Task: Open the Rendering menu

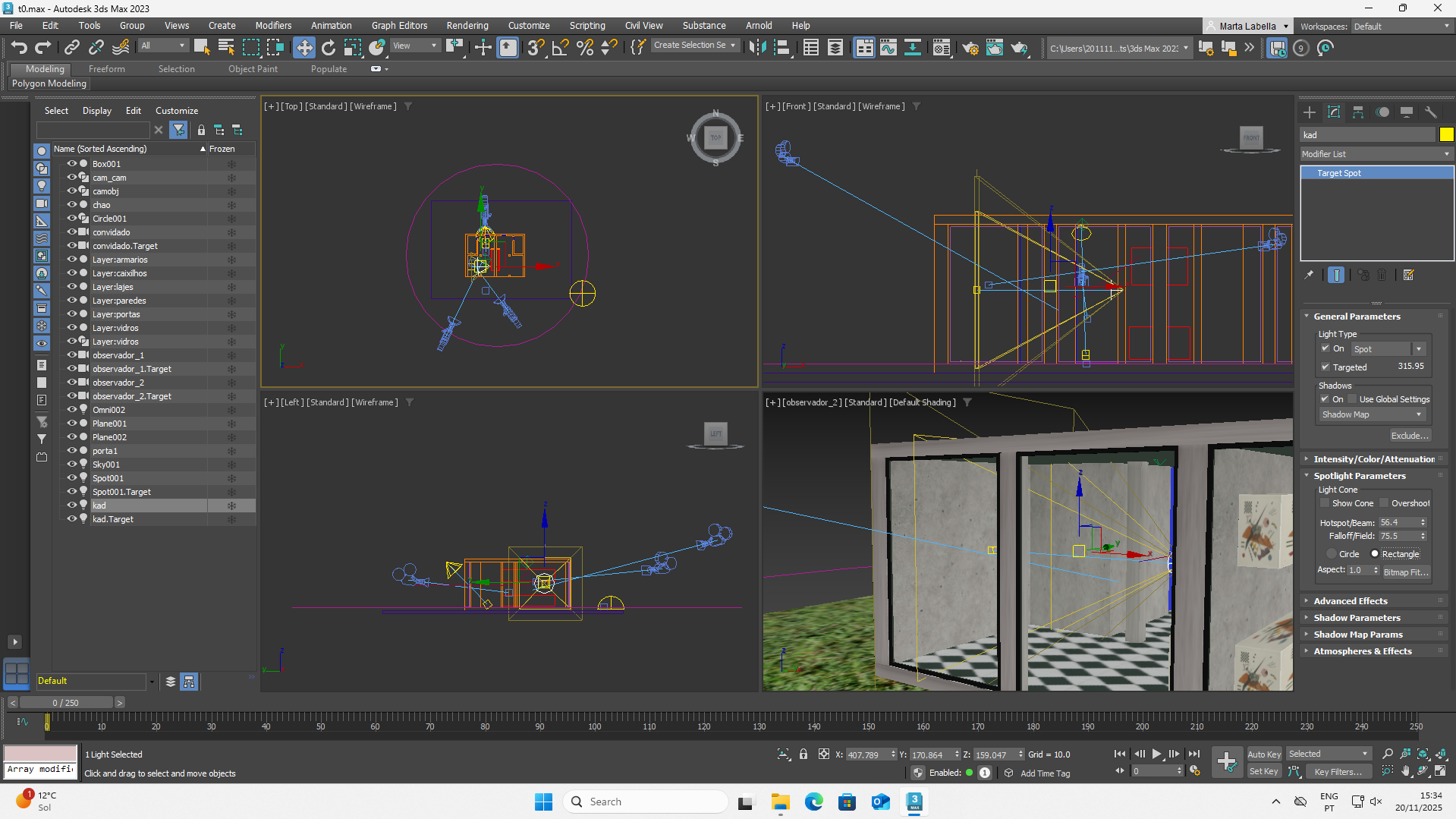Action: point(467,26)
